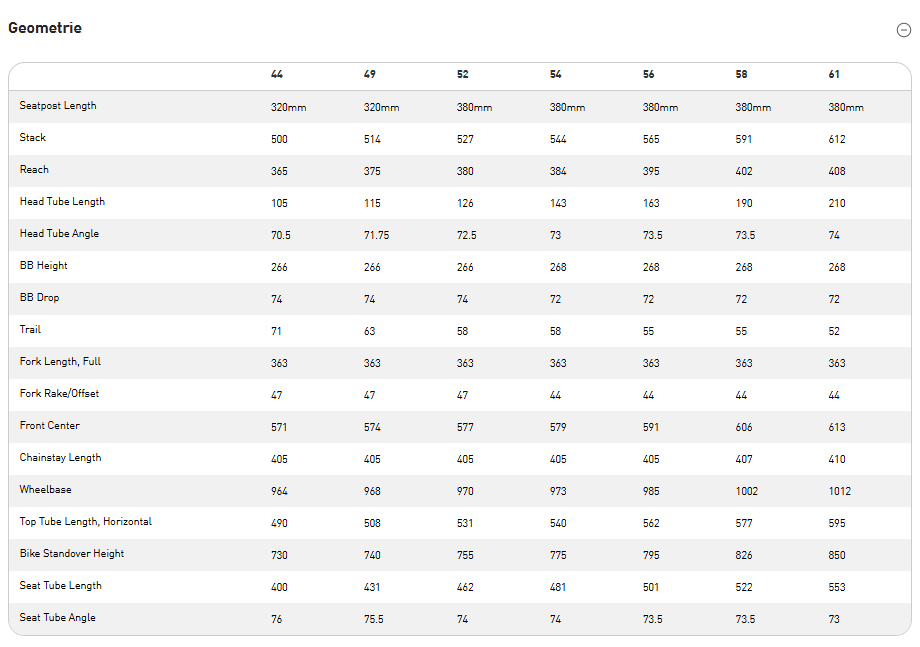
Task: Click the Seatpost Length row label
Action: click(x=58, y=106)
